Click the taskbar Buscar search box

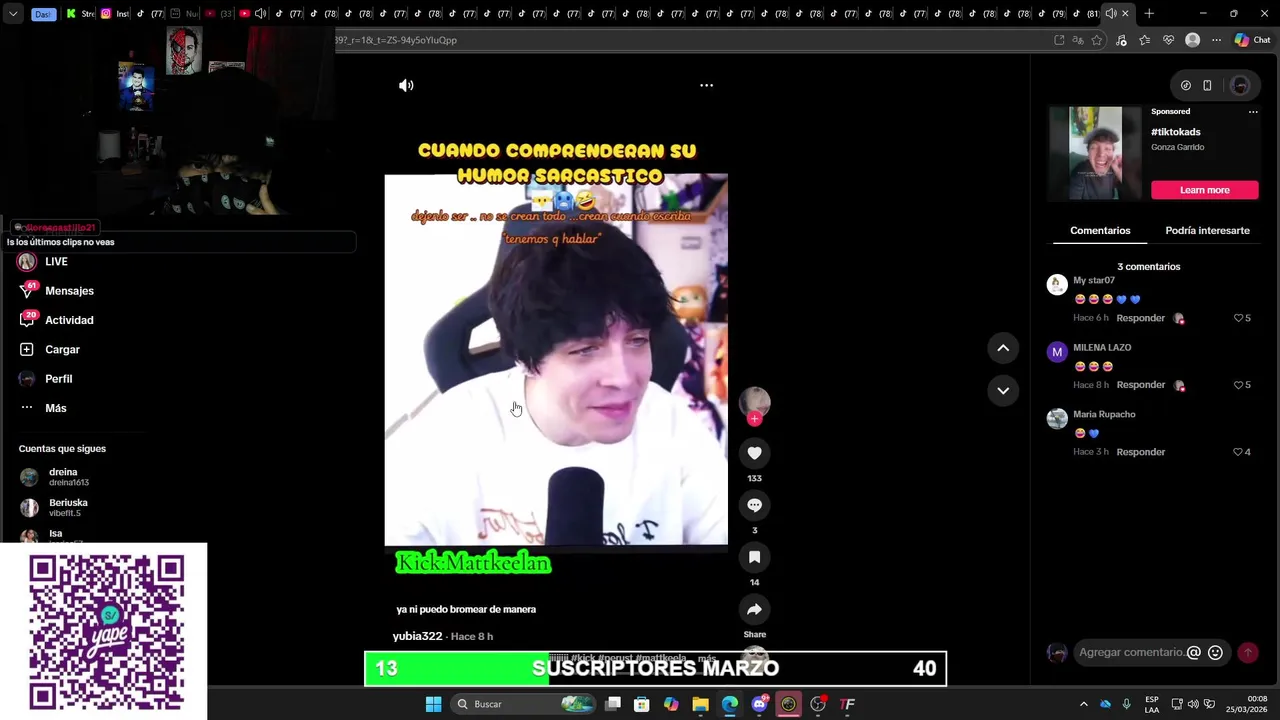523,704
